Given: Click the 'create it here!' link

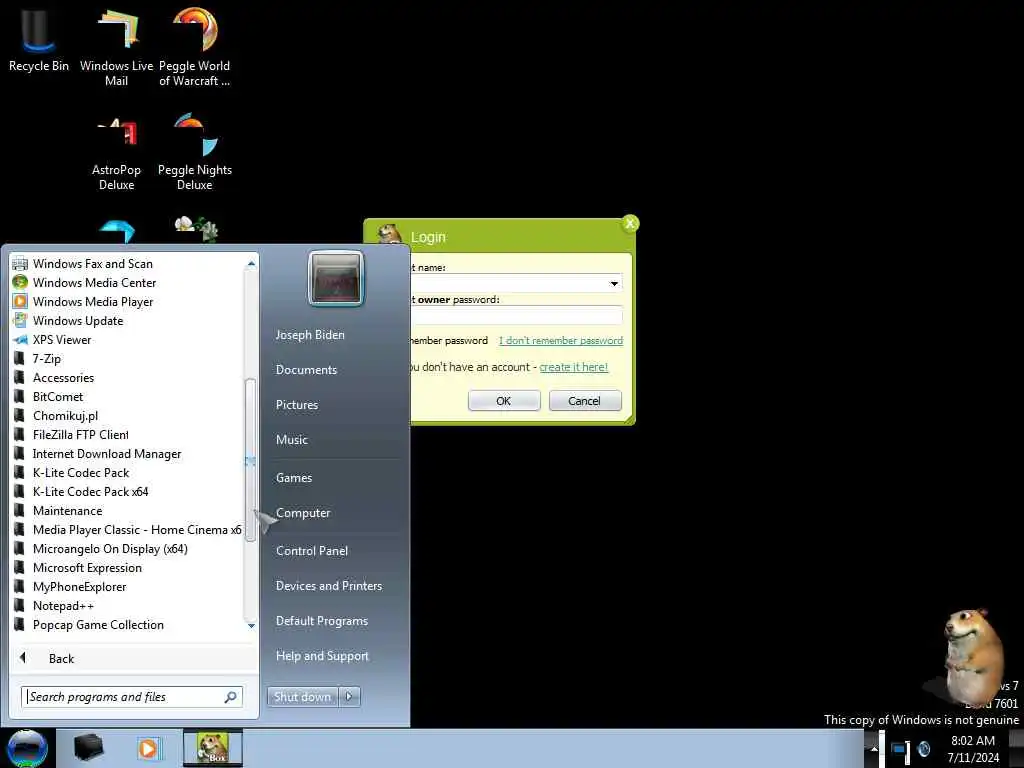Looking at the screenshot, I should coord(573,367).
